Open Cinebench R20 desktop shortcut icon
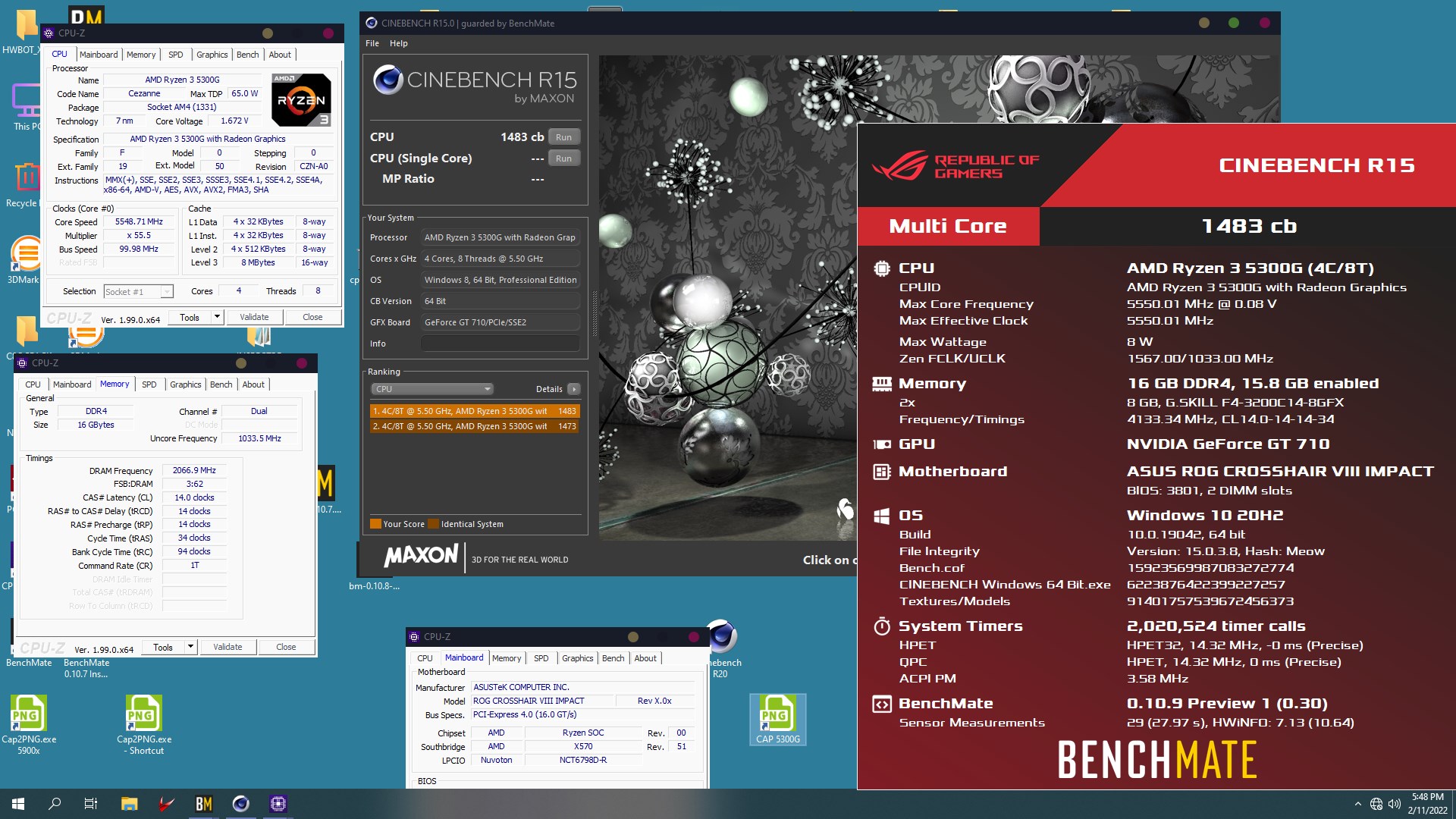Screen dimensions: 1456x819 (x=721, y=648)
